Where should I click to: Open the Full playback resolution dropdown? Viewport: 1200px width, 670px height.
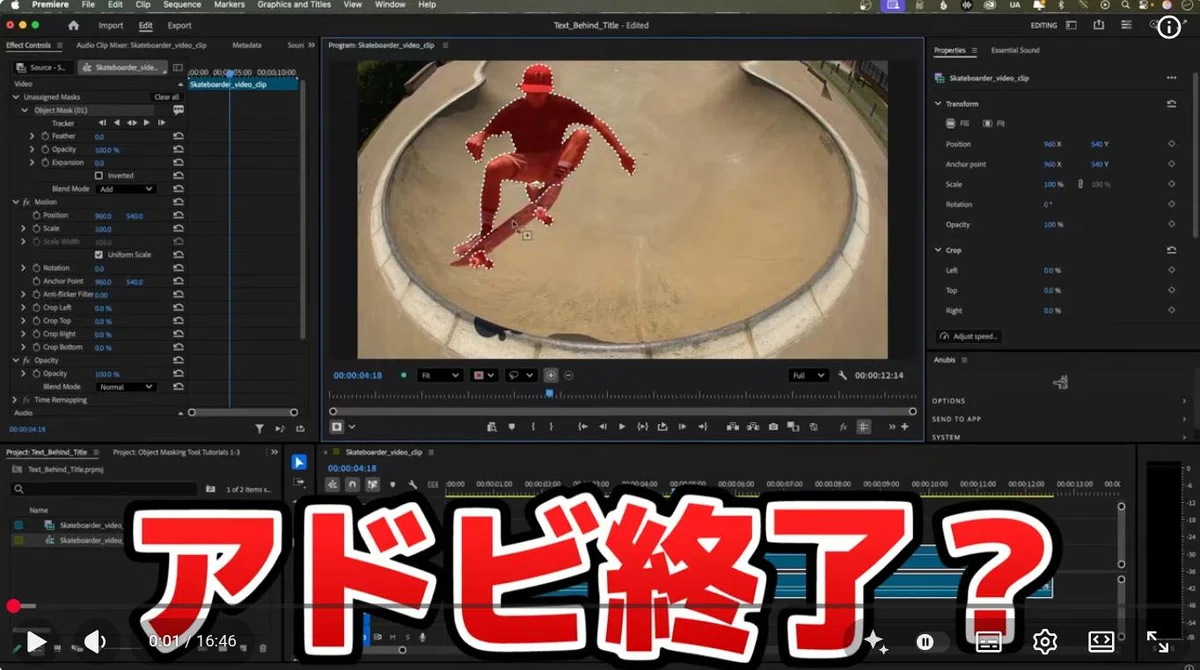coord(808,375)
